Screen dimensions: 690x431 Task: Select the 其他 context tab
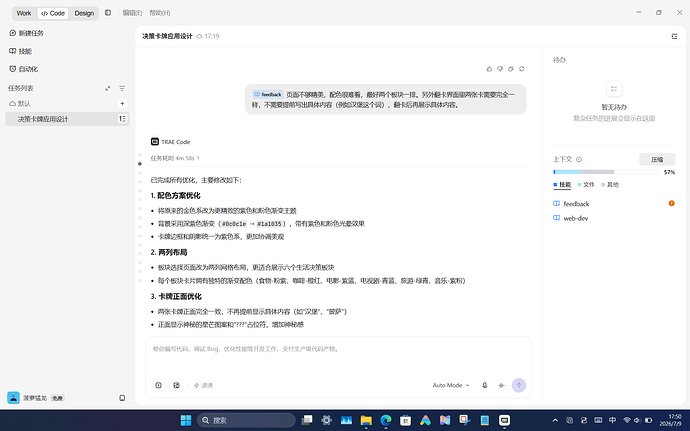(610, 185)
